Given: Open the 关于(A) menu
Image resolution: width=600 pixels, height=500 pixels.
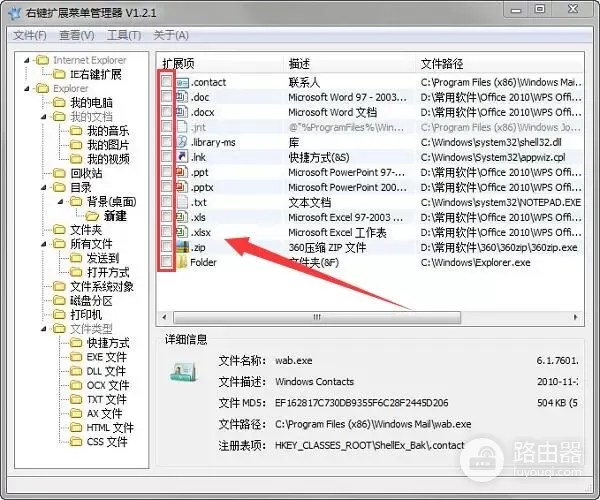Looking at the screenshot, I should click(171, 36).
